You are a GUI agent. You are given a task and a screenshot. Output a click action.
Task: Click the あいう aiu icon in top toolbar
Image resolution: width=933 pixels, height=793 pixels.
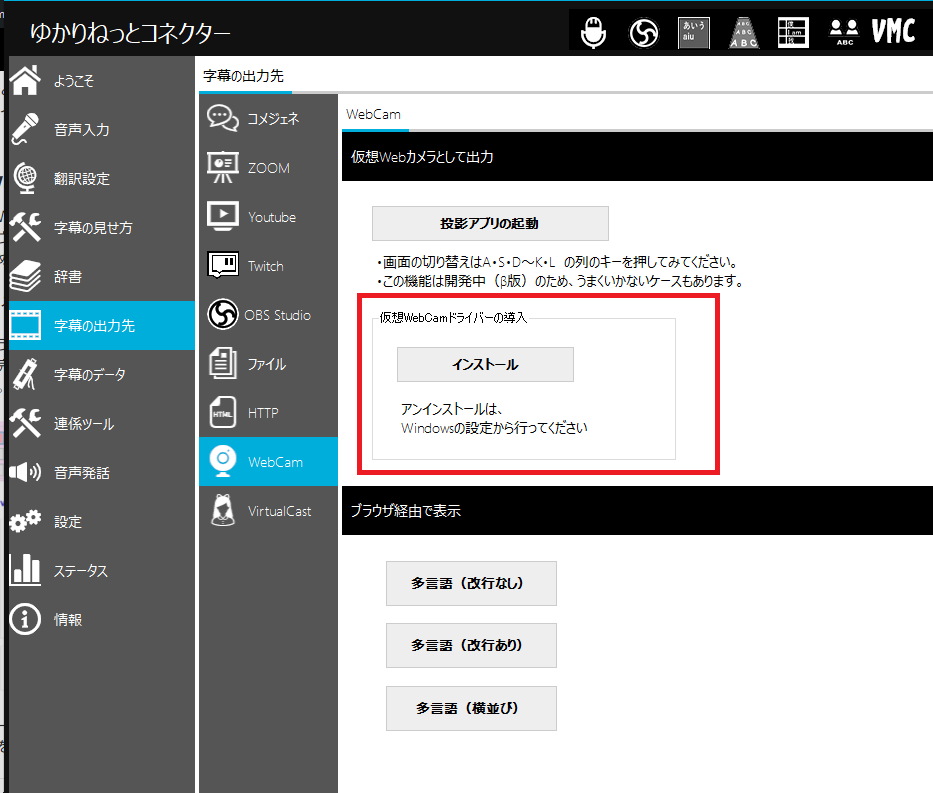tap(694, 32)
